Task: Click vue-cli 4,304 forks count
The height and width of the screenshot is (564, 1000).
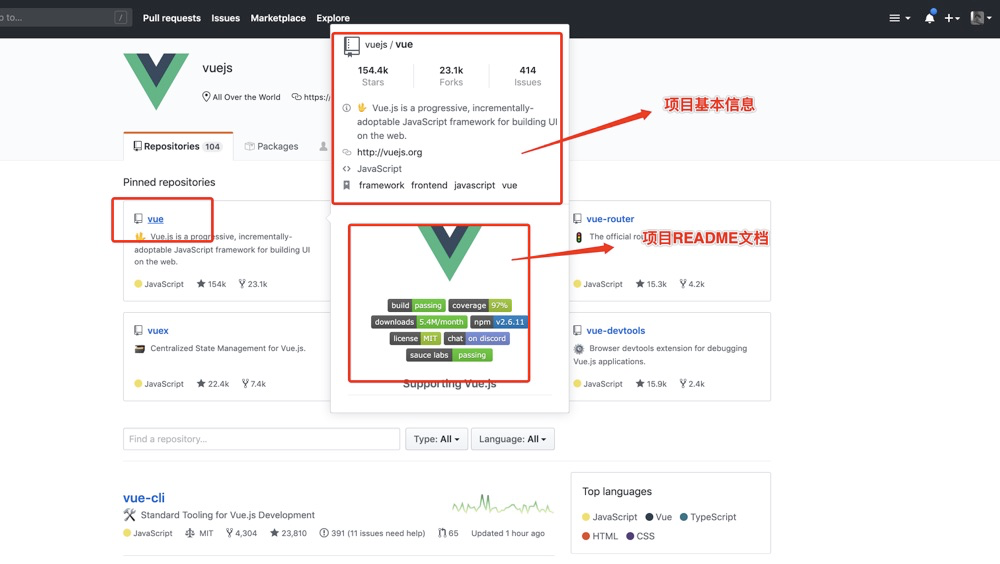Action: (241, 533)
